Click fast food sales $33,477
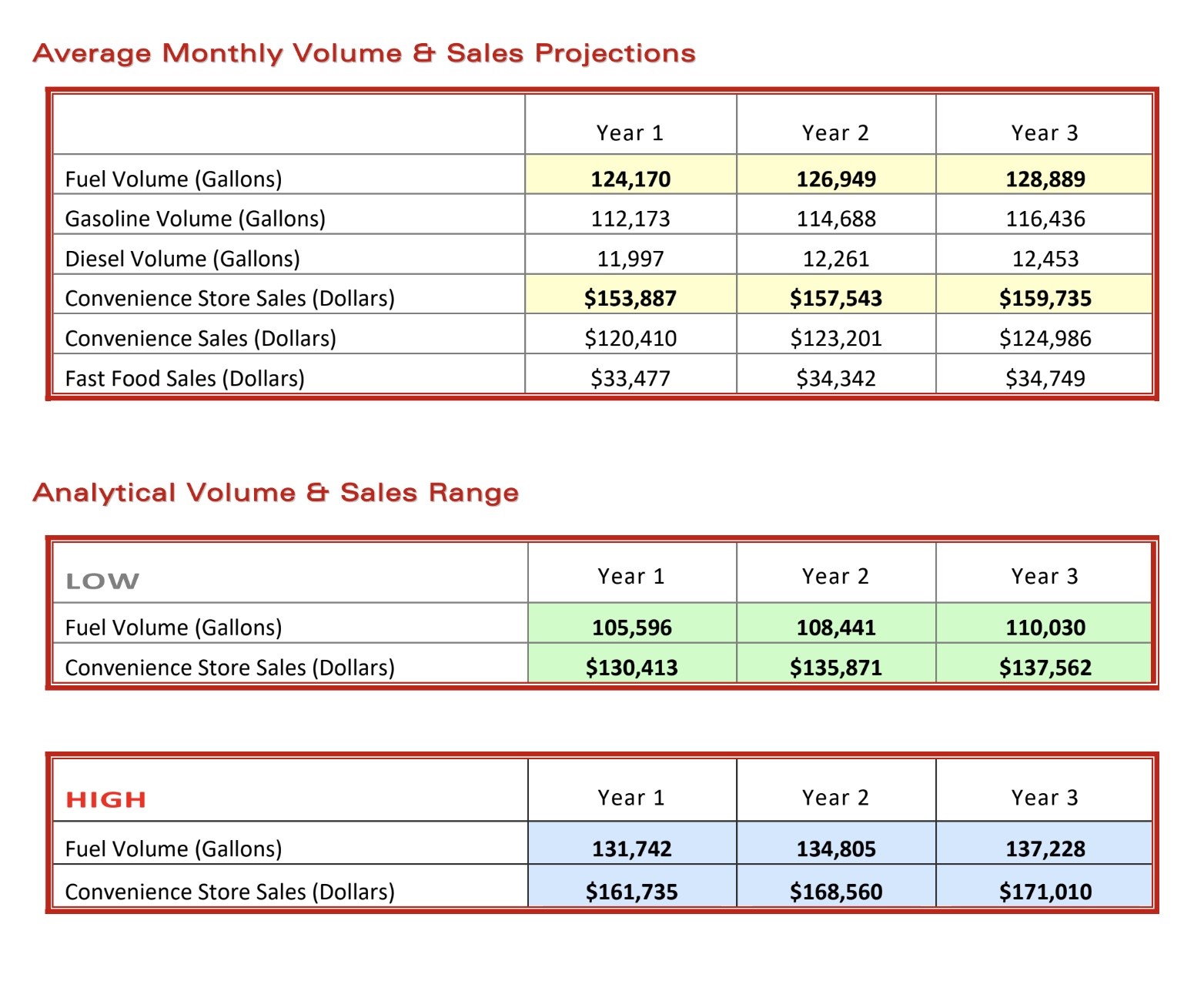 pos(630,379)
